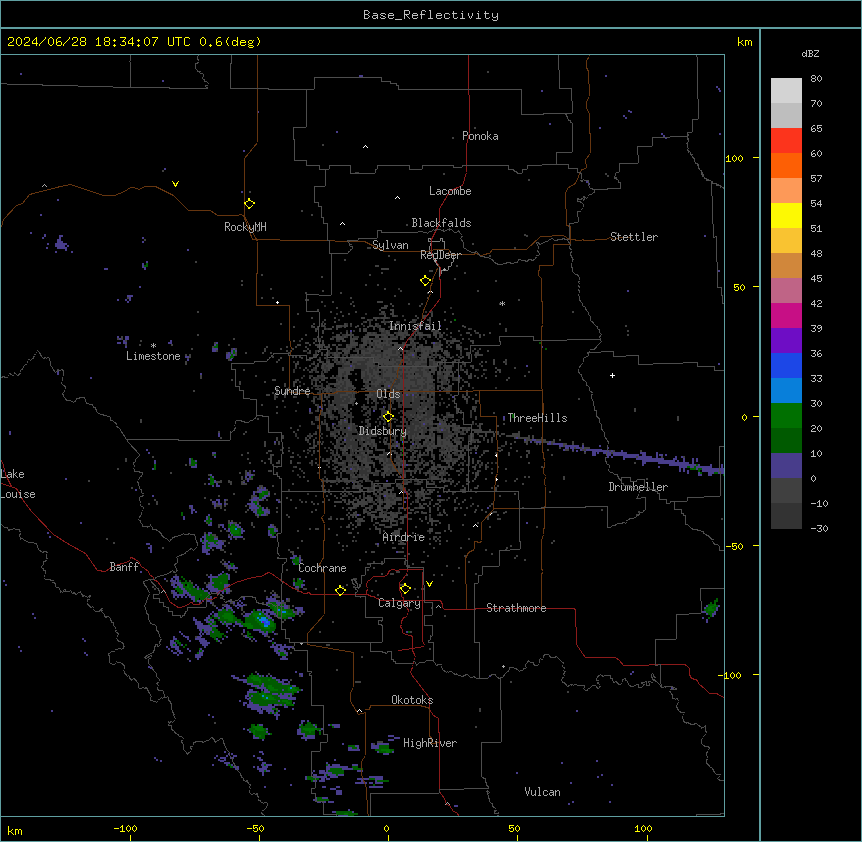Click the dBZ legend heading

click(x=810, y=54)
